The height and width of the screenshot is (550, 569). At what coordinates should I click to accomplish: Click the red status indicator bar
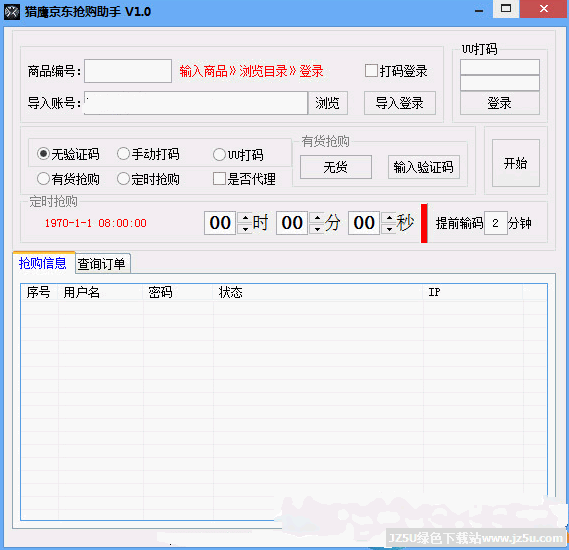coord(424,223)
